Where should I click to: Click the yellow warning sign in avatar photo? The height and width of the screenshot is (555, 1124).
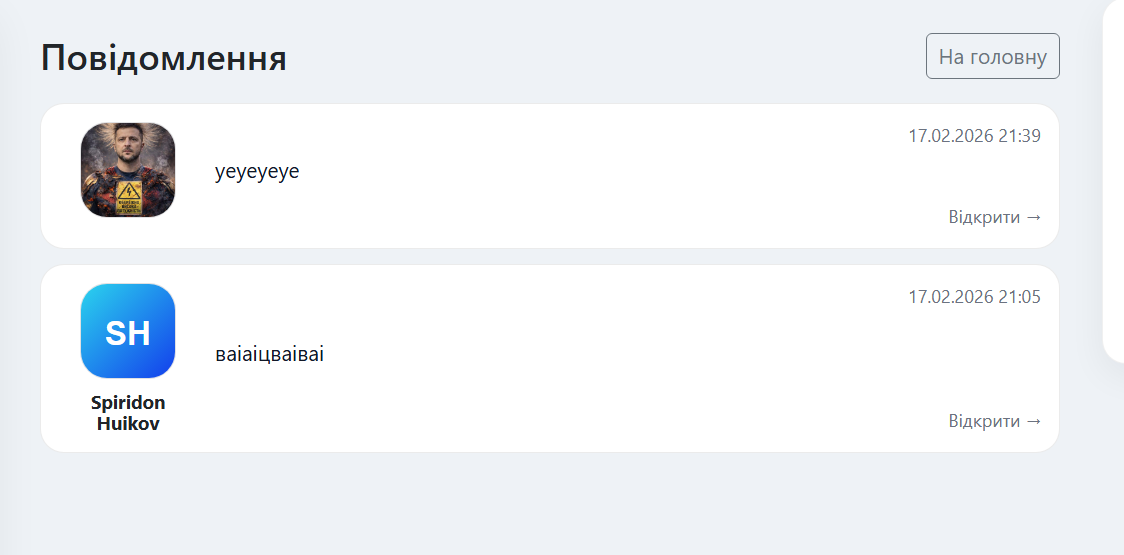[130, 193]
